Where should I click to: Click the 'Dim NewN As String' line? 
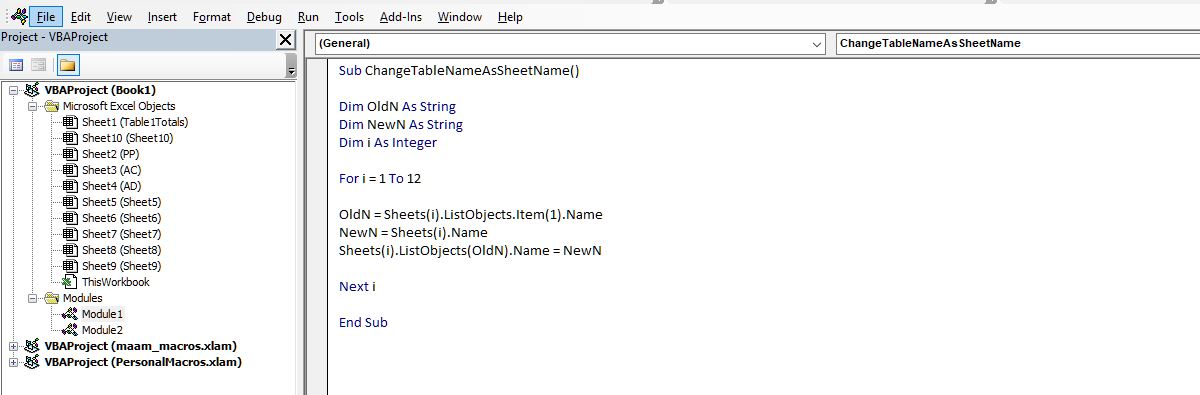[x=401, y=125]
